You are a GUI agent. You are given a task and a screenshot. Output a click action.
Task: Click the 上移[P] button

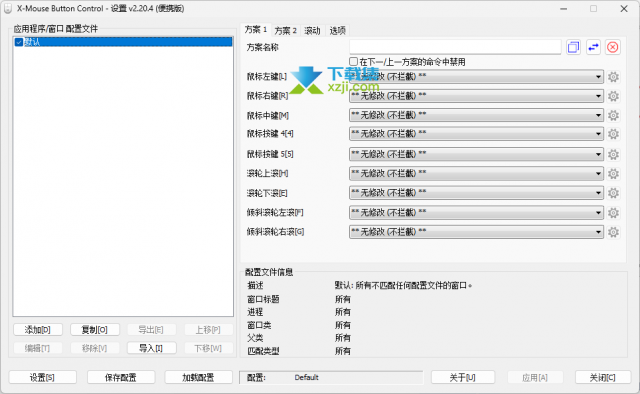click(208, 330)
